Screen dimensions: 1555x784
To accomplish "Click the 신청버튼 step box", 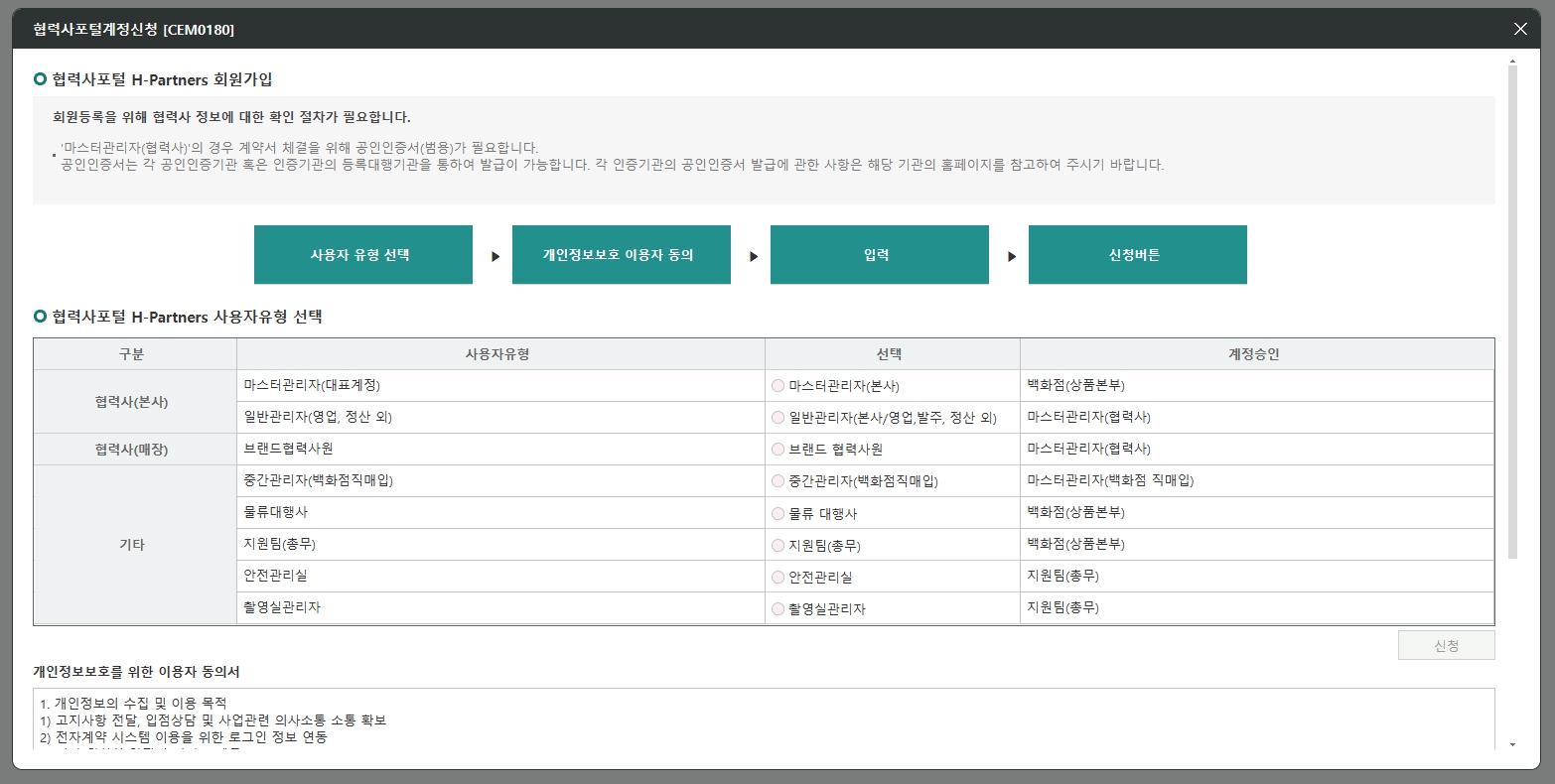I will point(1137,254).
